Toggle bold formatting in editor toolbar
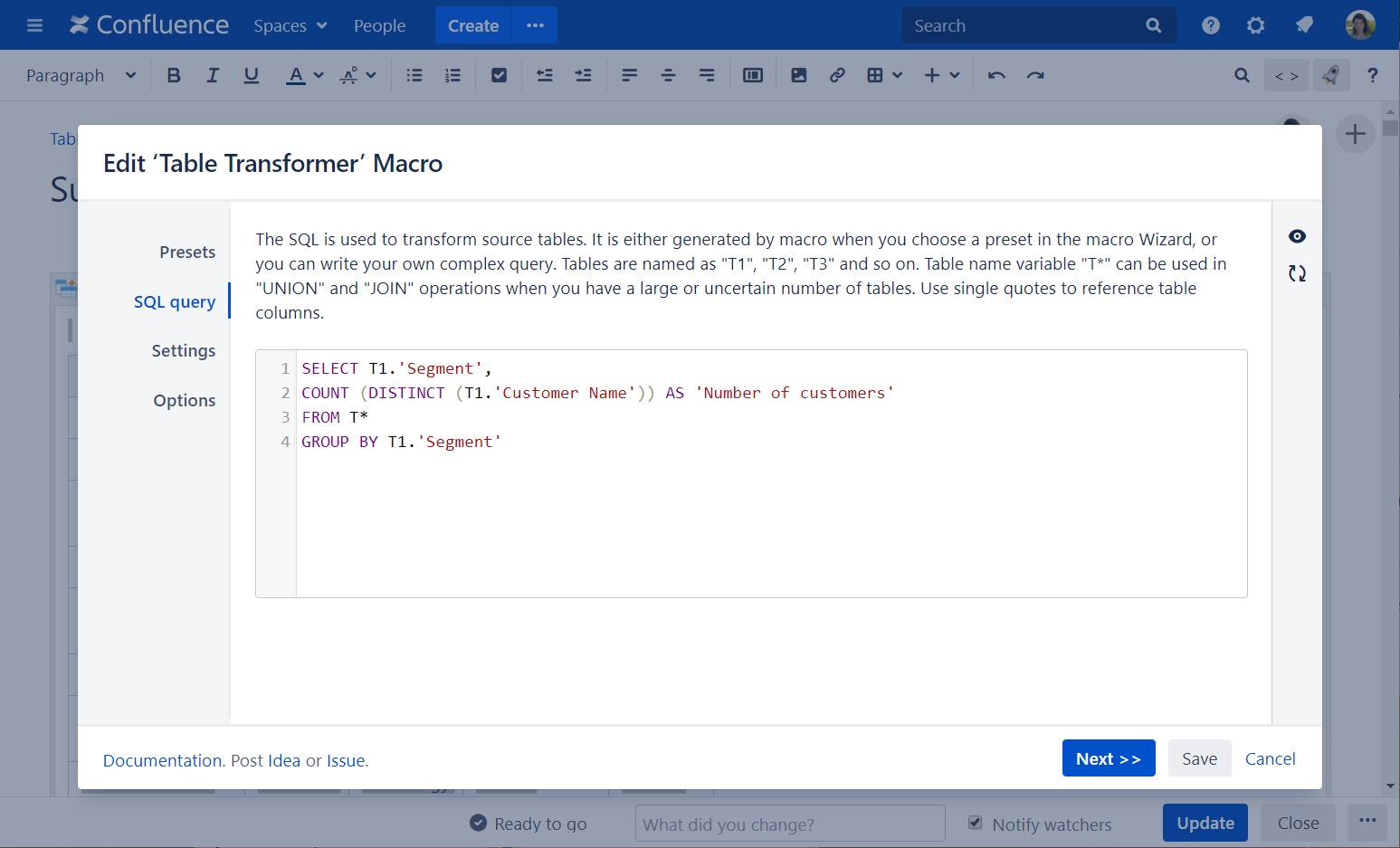Image resolution: width=1400 pixels, height=848 pixels. click(174, 75)
